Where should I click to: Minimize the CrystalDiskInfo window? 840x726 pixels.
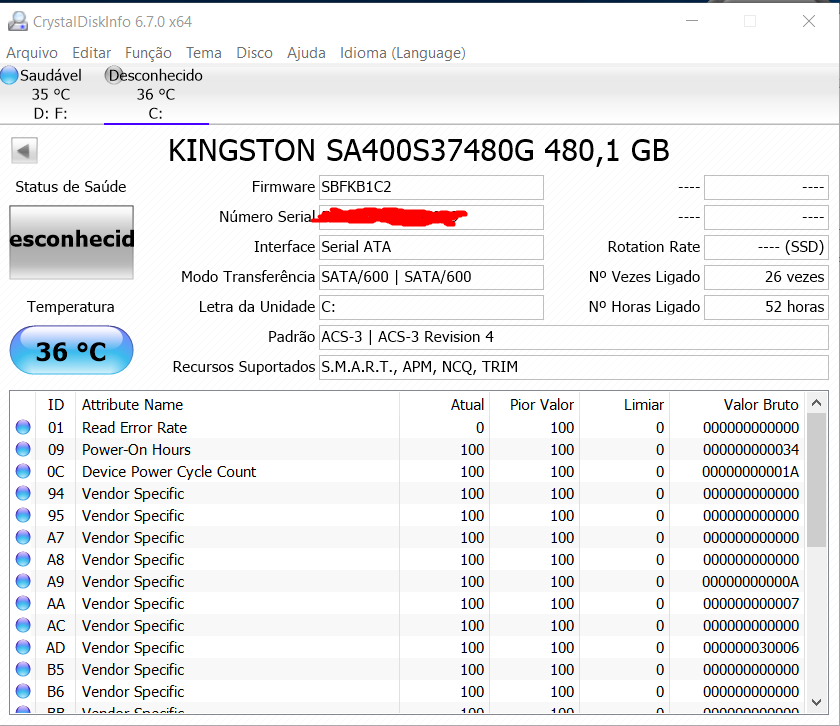click(692, 21)
